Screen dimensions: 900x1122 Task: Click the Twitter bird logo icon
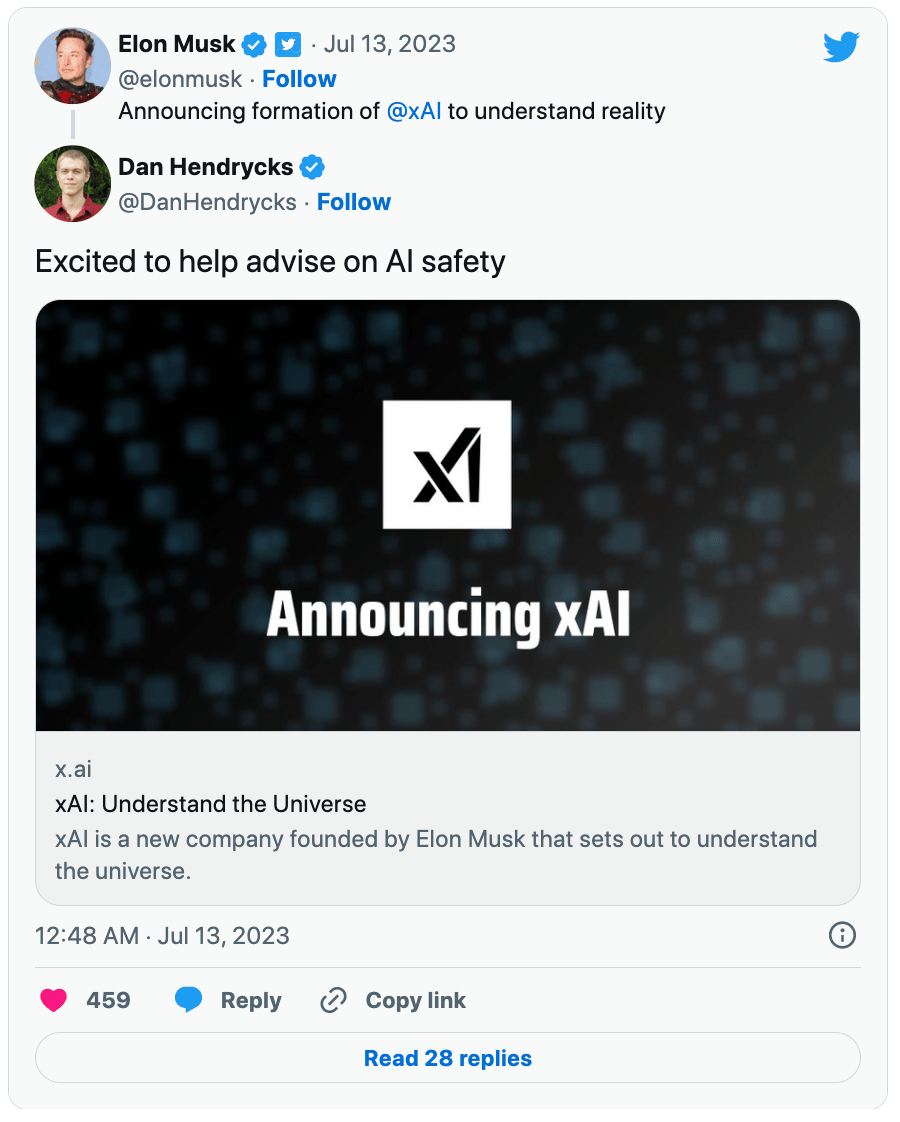[841, 47]
